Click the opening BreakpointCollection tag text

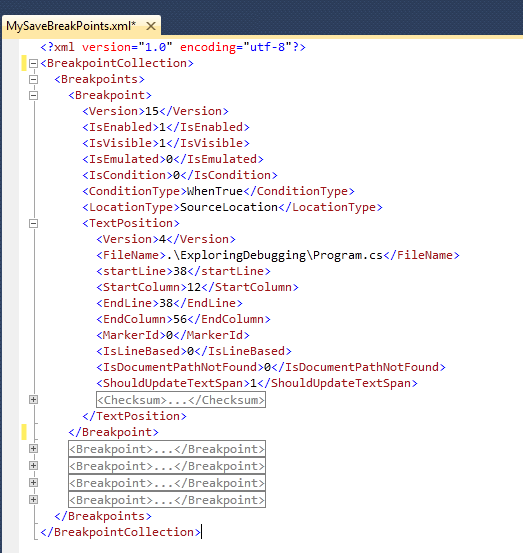117,63
